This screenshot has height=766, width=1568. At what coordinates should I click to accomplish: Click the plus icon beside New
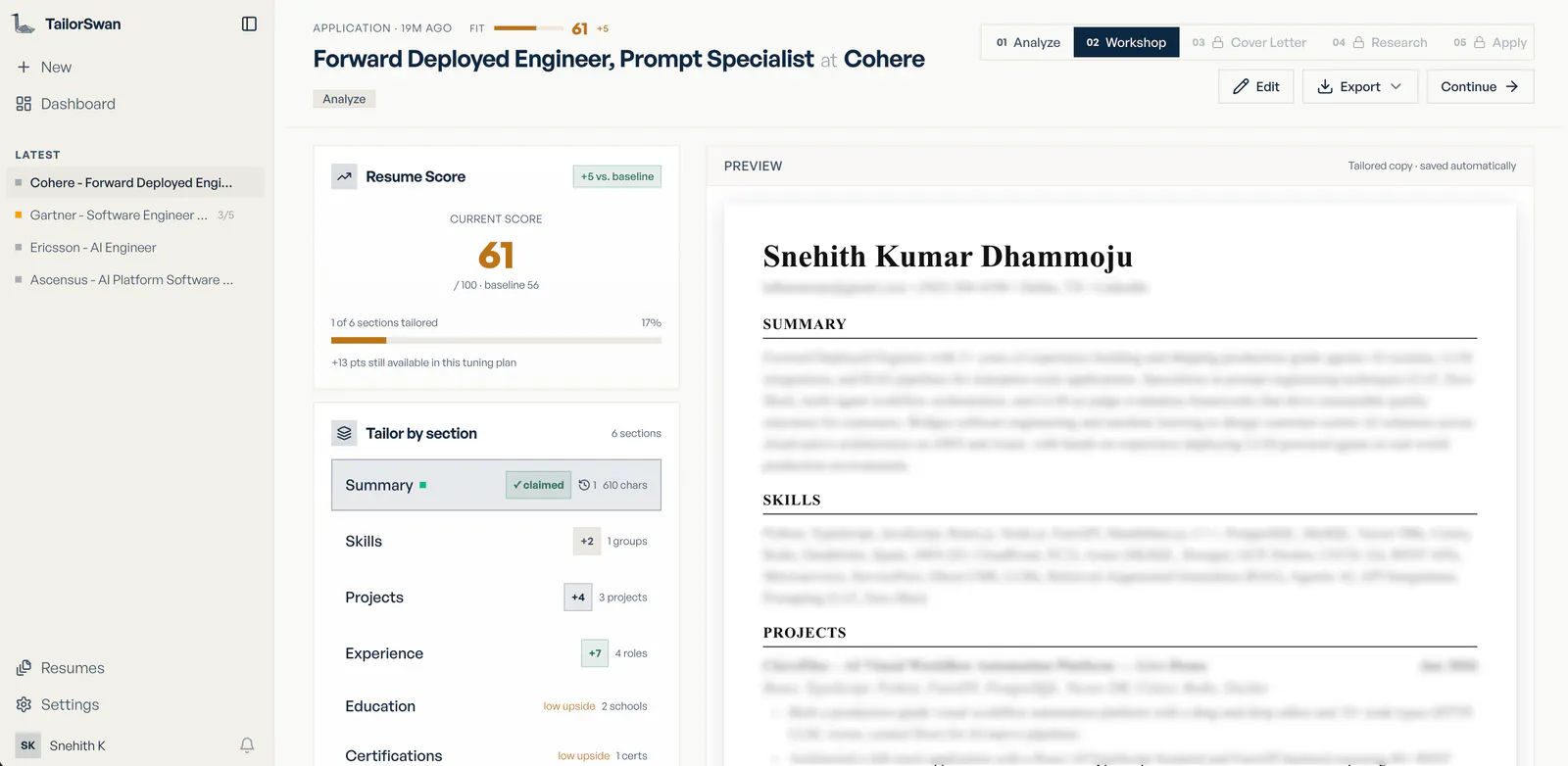coord(24,67)
